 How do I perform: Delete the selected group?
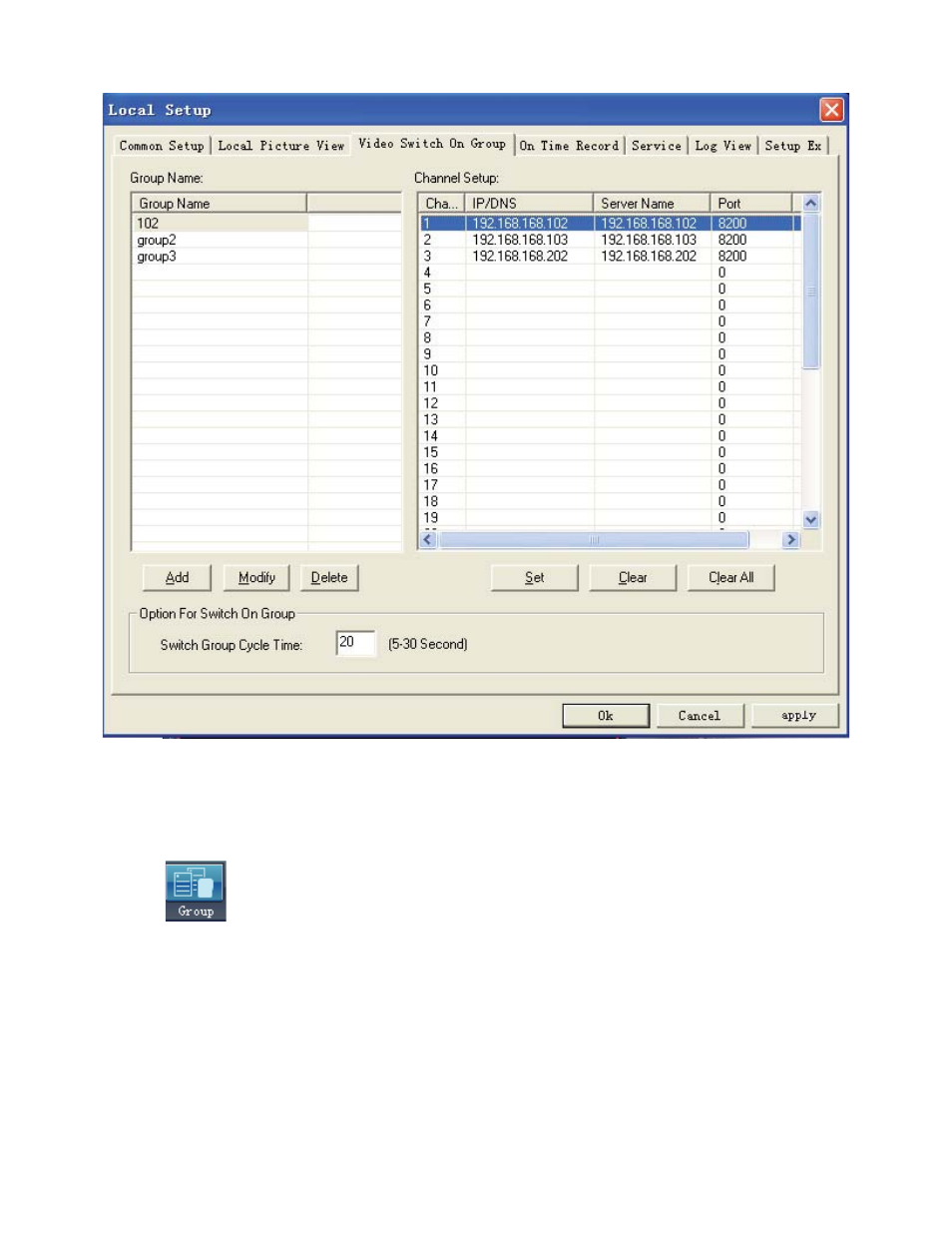coord(329,578)
